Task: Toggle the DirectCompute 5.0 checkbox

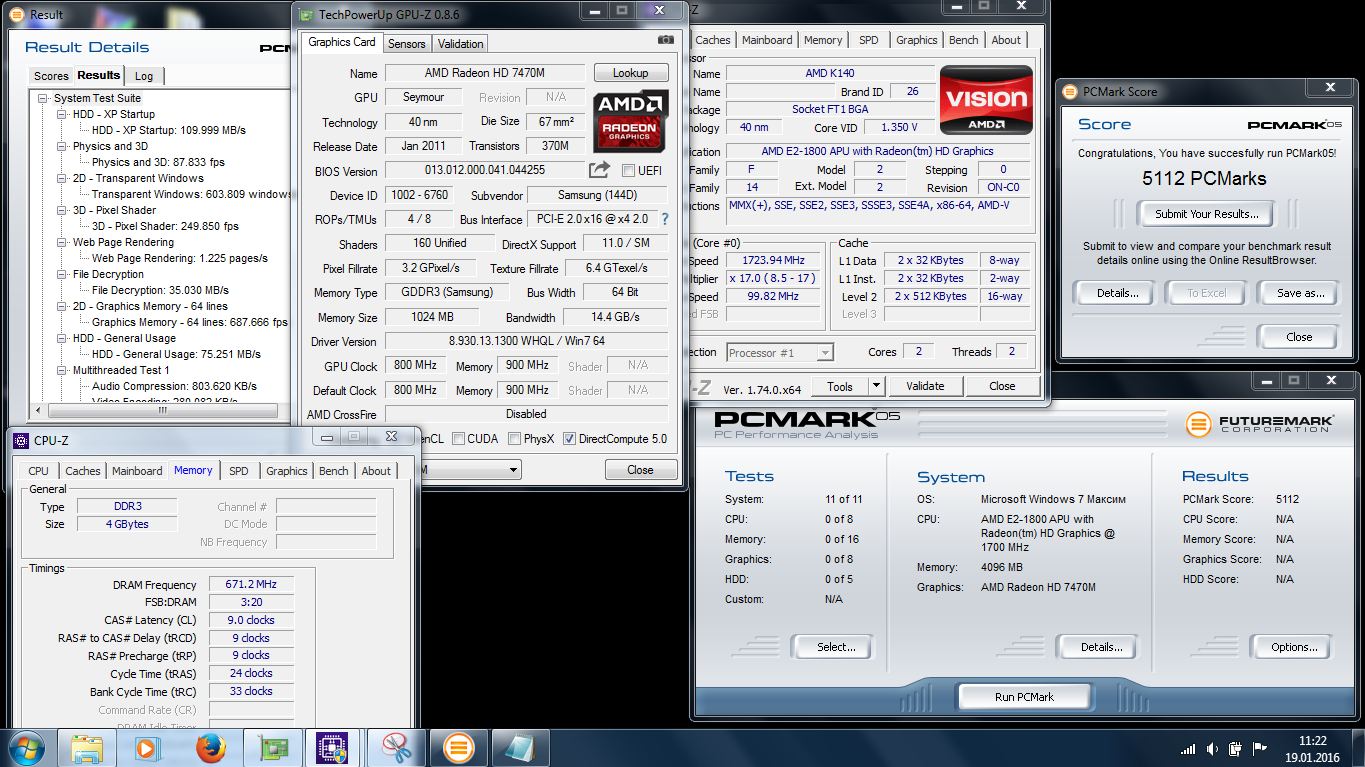Action: 569,438
